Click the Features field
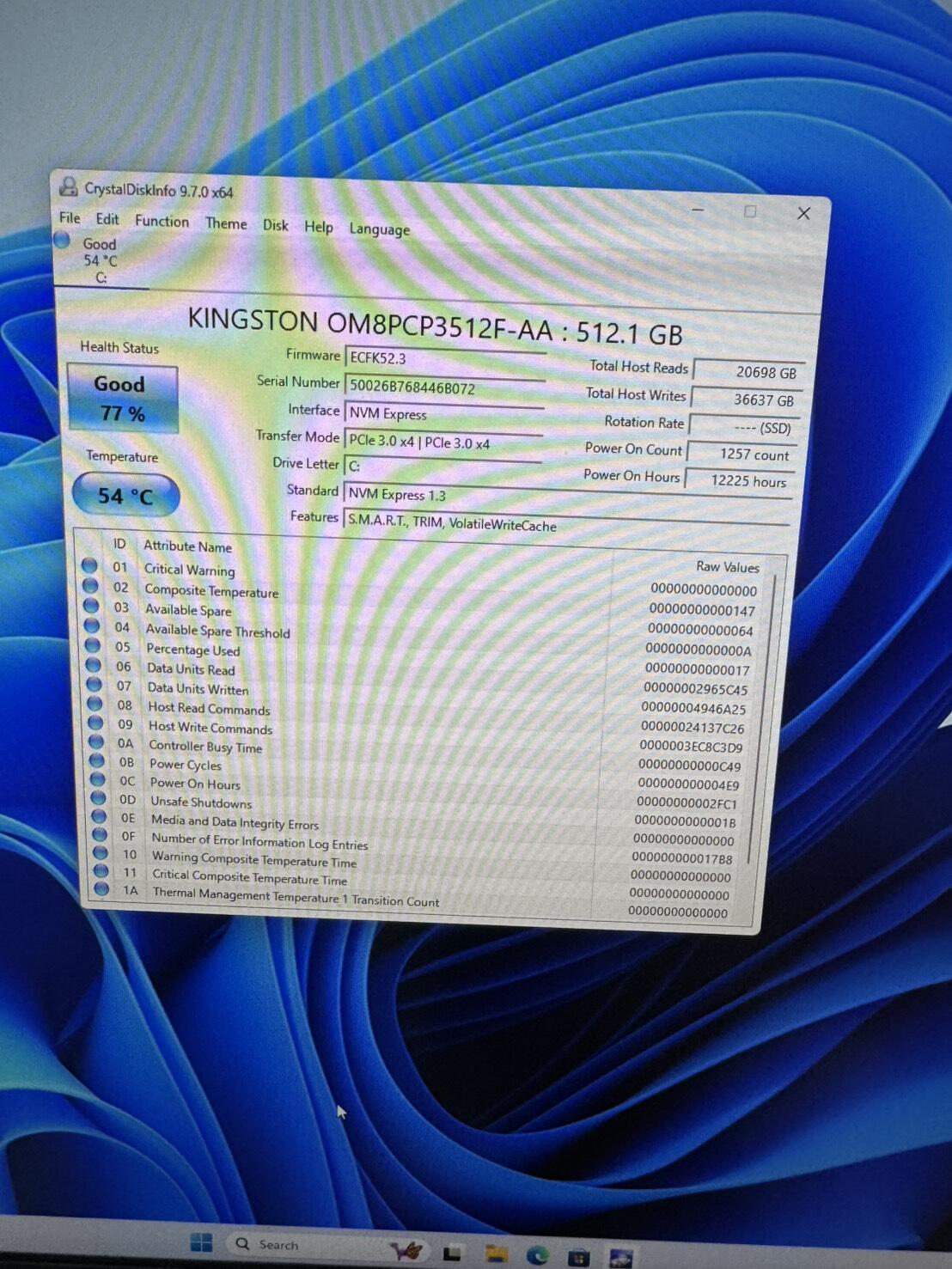952x1269 pixels. tap(565, 524)
